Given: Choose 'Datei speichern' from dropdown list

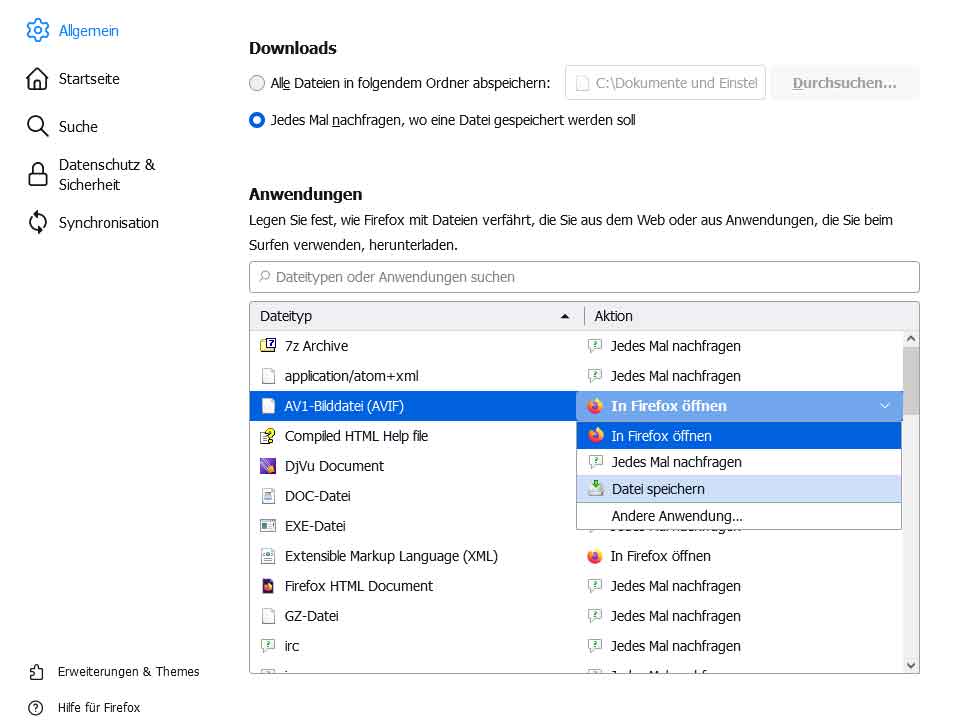Looking at the screenshot, I should pyautogui.click(x=739, y=489).
